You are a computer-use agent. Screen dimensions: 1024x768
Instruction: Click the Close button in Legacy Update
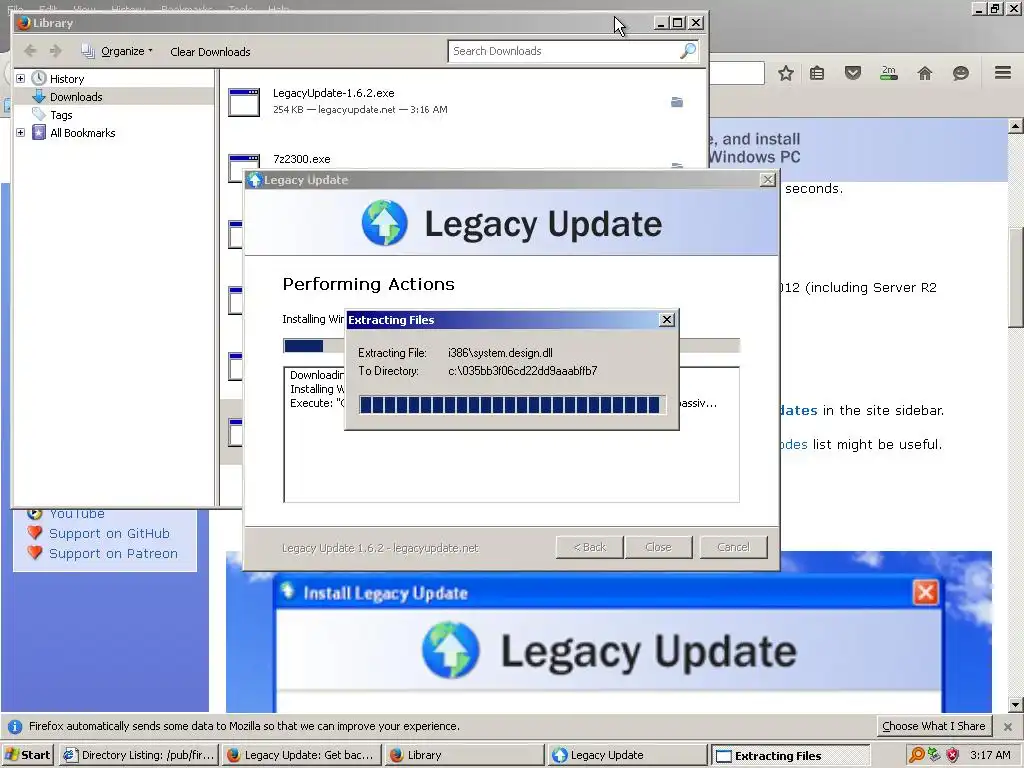tap(658, 547)
